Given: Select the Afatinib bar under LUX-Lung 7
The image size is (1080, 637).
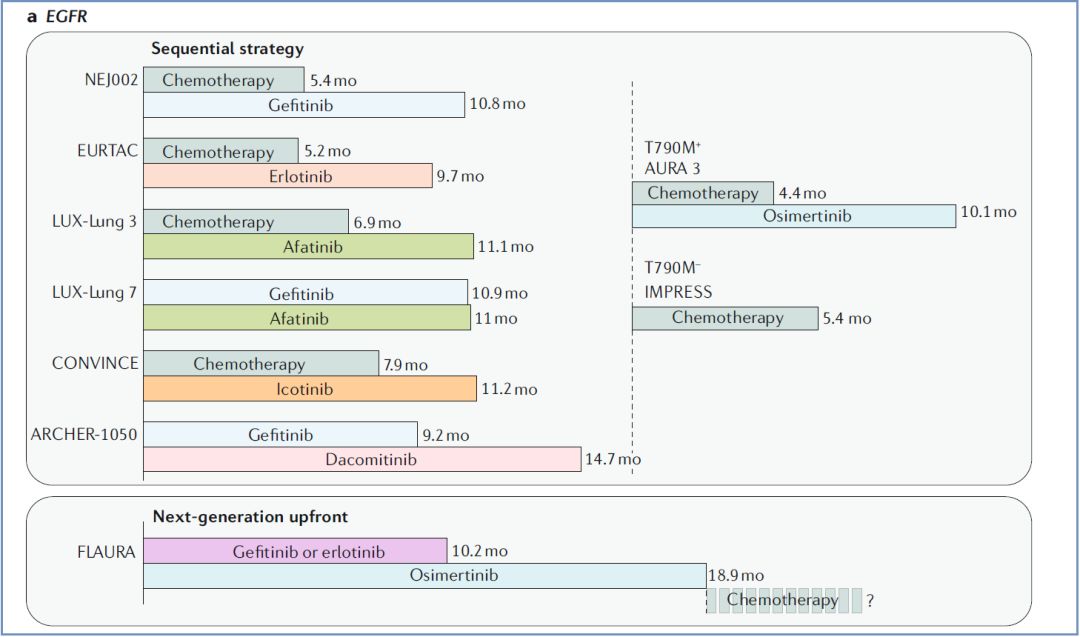Looking at the screenshot, I should pyautogui.click(x=307, y=318).
